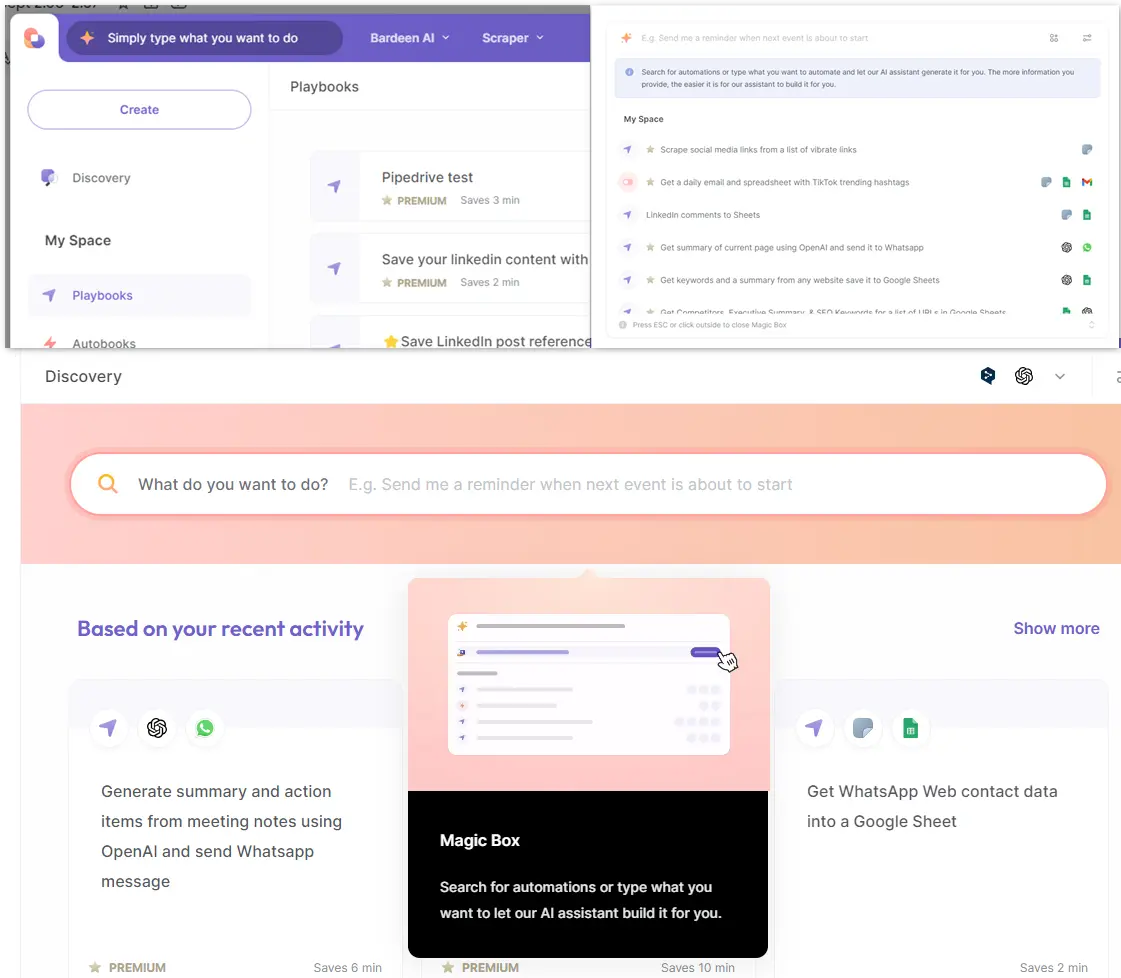Click OpenAI icon on Get keywords and a summary row

click(x=1067, y=280)
